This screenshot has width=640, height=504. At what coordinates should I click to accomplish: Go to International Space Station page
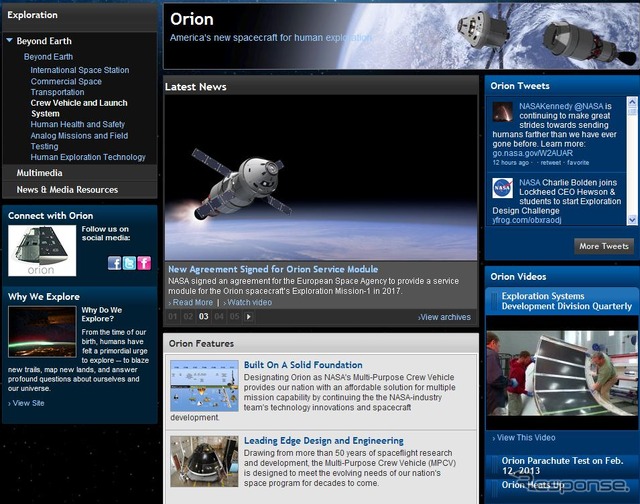tap(80, 70)
